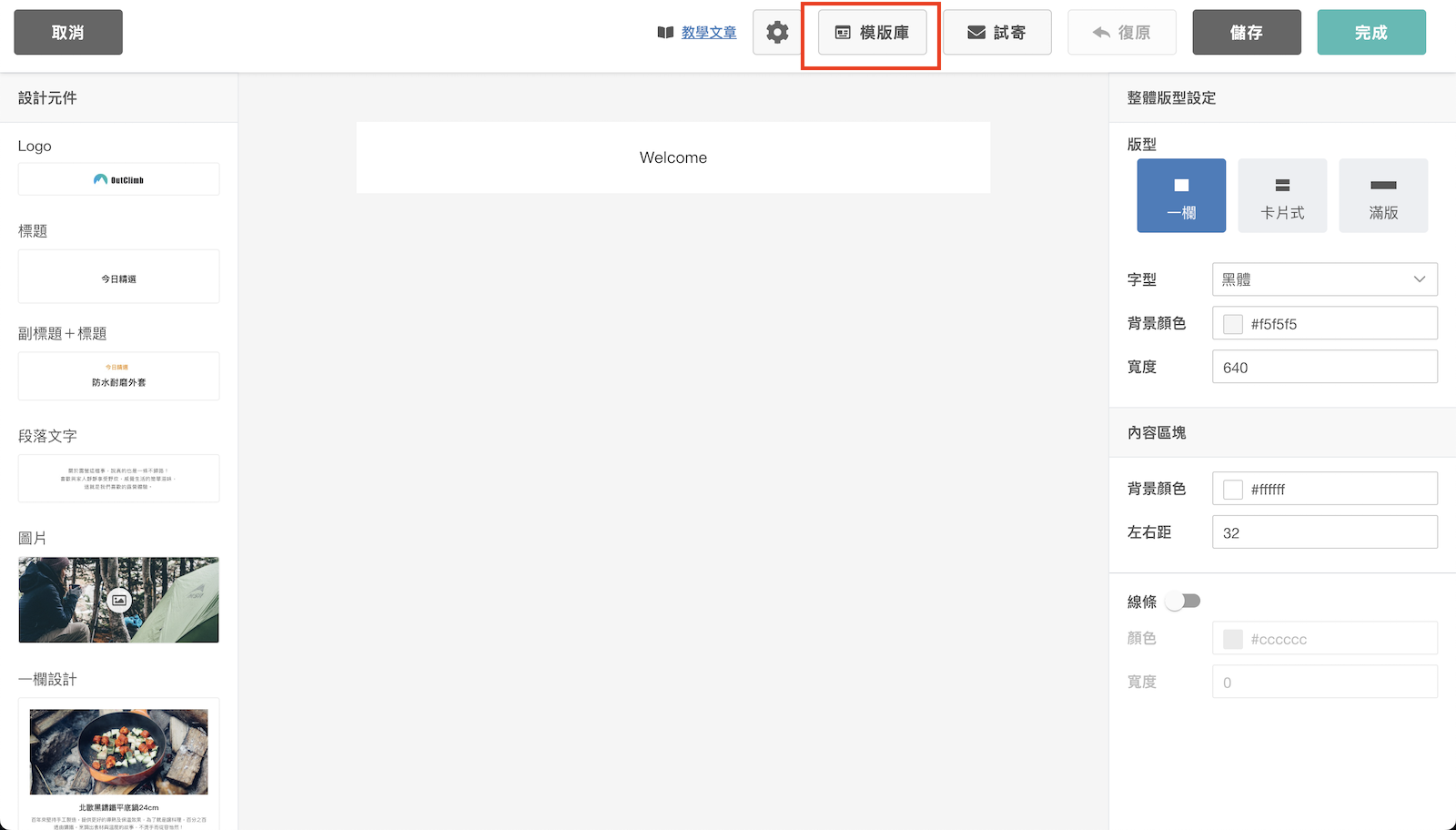
Task: Select the 一欄 layout option
Action: tap(1181, 196)
